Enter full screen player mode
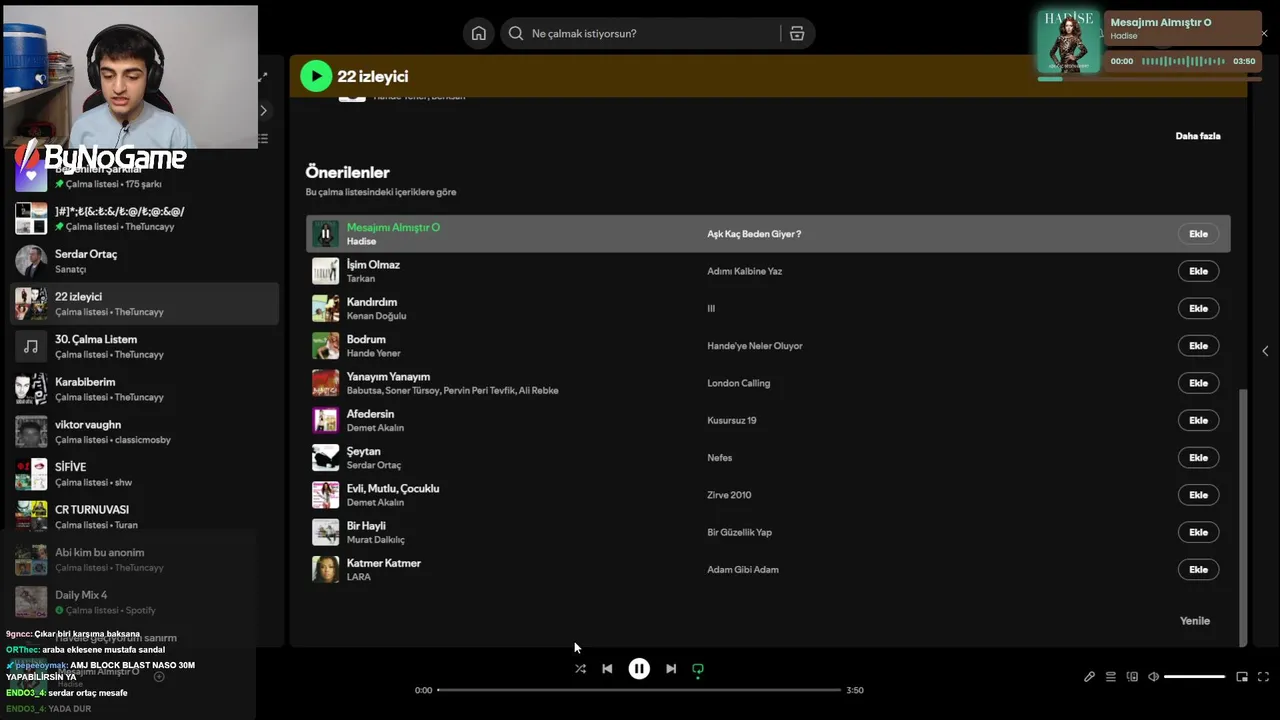The image size is (1280, 720). click(x=1263, y=677)
